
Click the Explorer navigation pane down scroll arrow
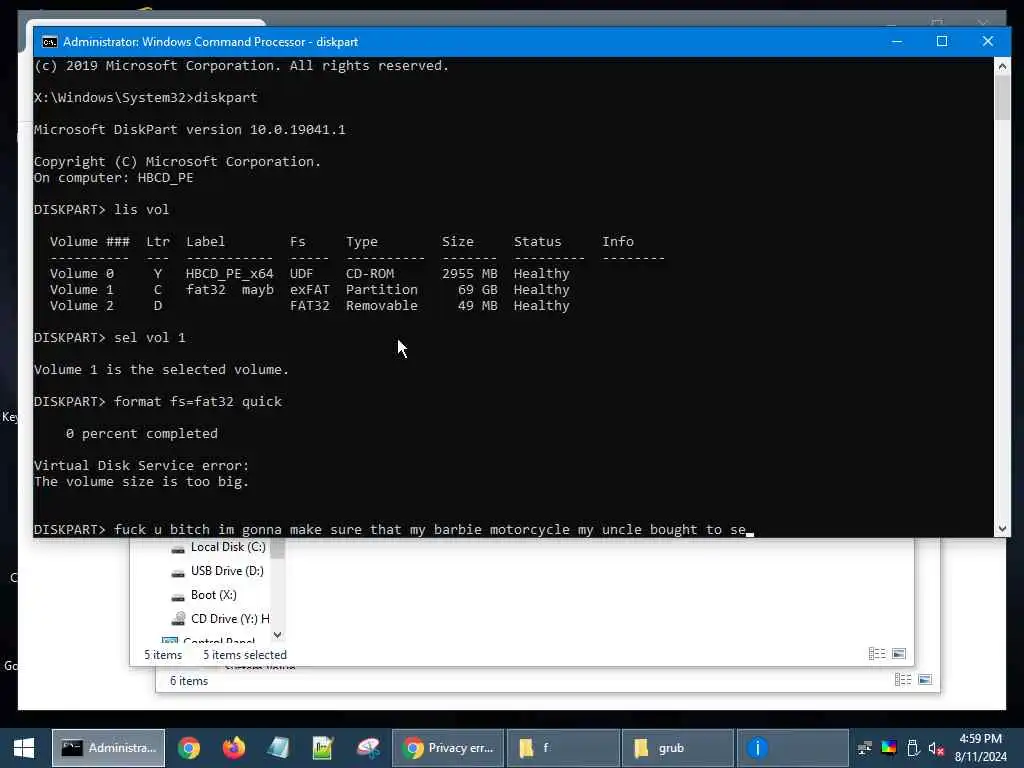pos(278,635)
